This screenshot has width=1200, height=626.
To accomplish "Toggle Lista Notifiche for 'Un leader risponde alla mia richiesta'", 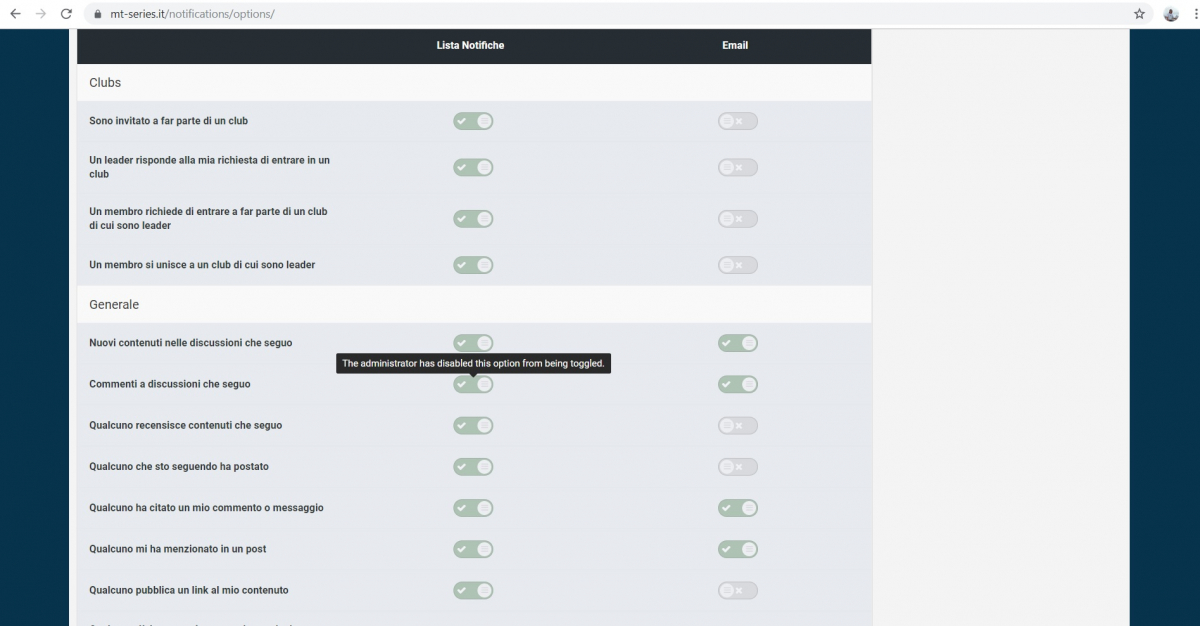I will tap(473, 167).
